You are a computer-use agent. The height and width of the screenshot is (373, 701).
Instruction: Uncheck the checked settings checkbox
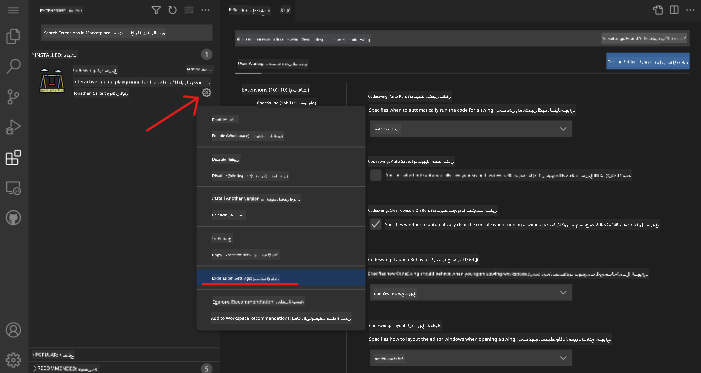pos(376,224)
